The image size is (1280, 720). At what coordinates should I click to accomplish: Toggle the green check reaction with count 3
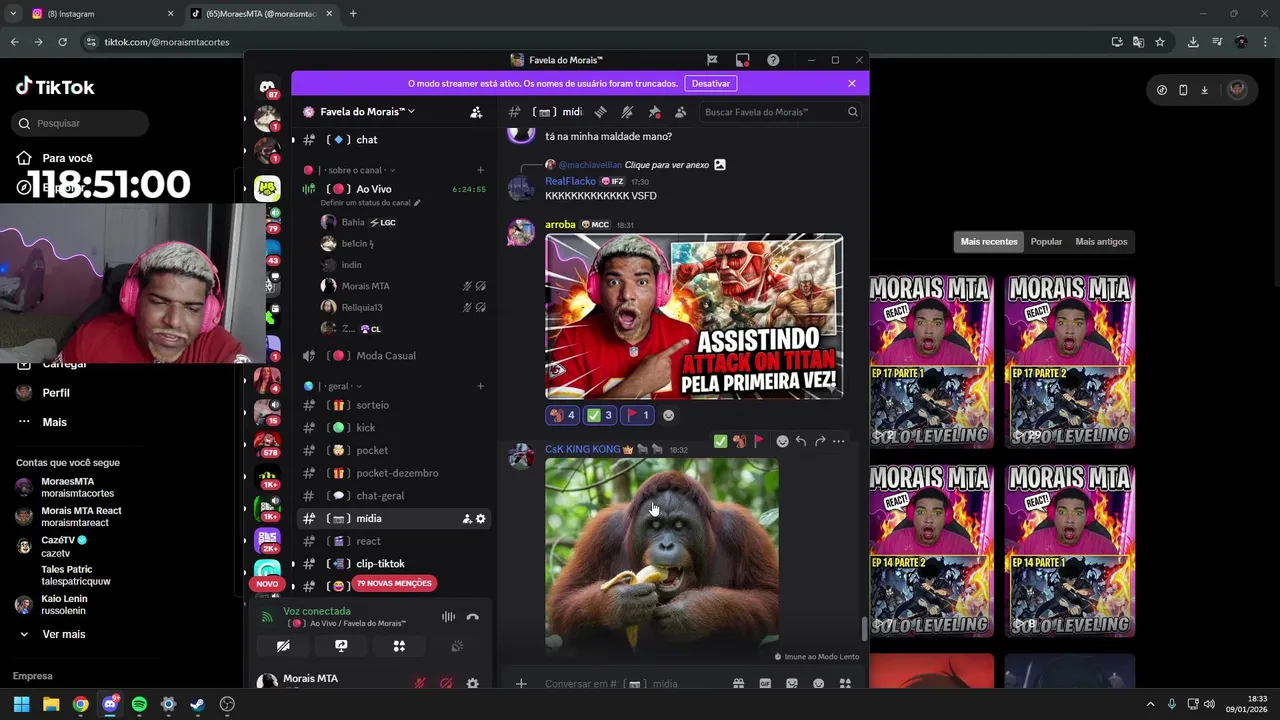[600, 415]
